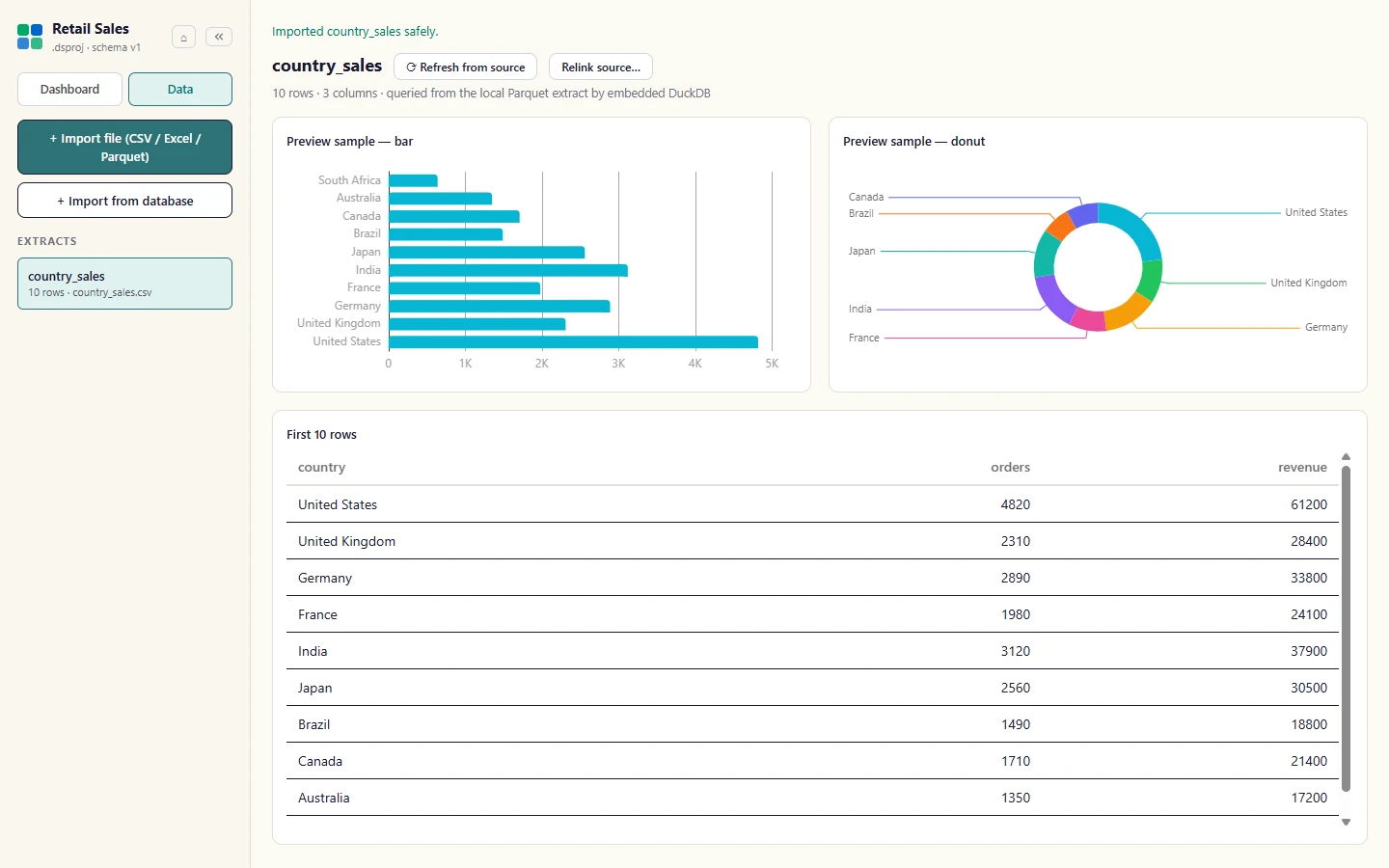
Task: Collapse the sidebar with the double-chevron
Action: pyautogui.click(x=219, y=37)
